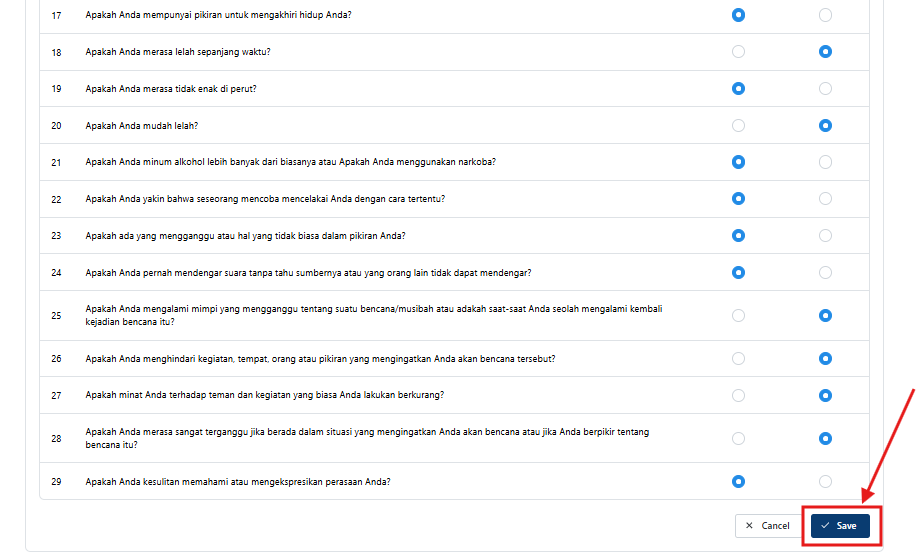
Task: Choose second radio option for question 29
Action: [x=825, y=482]
